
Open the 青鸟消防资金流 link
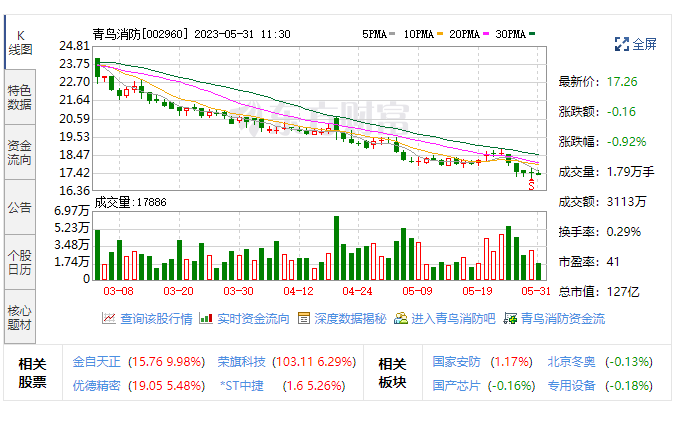(x=563, y=319)
